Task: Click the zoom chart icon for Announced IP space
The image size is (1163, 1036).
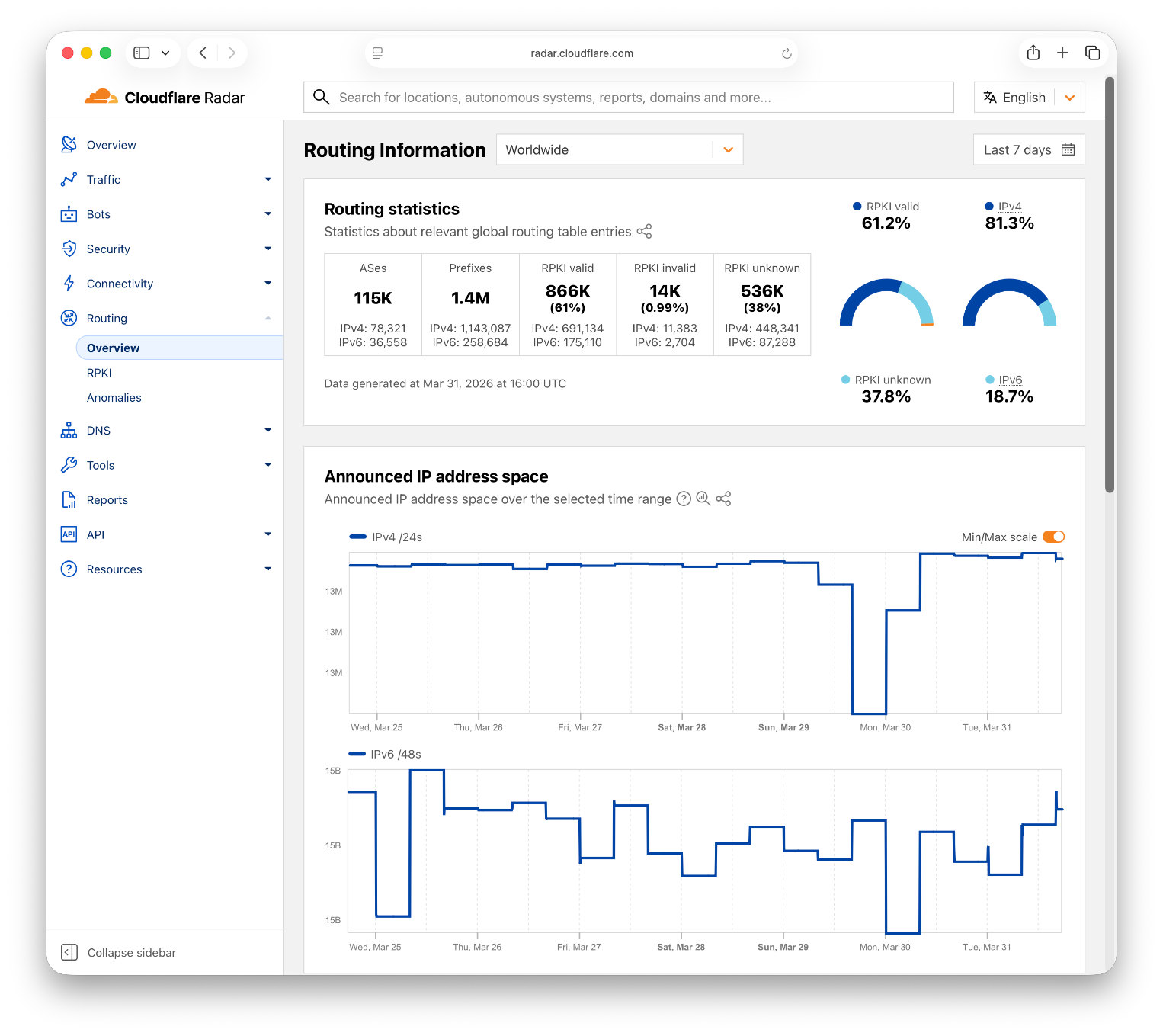Action: coord(703,499)
